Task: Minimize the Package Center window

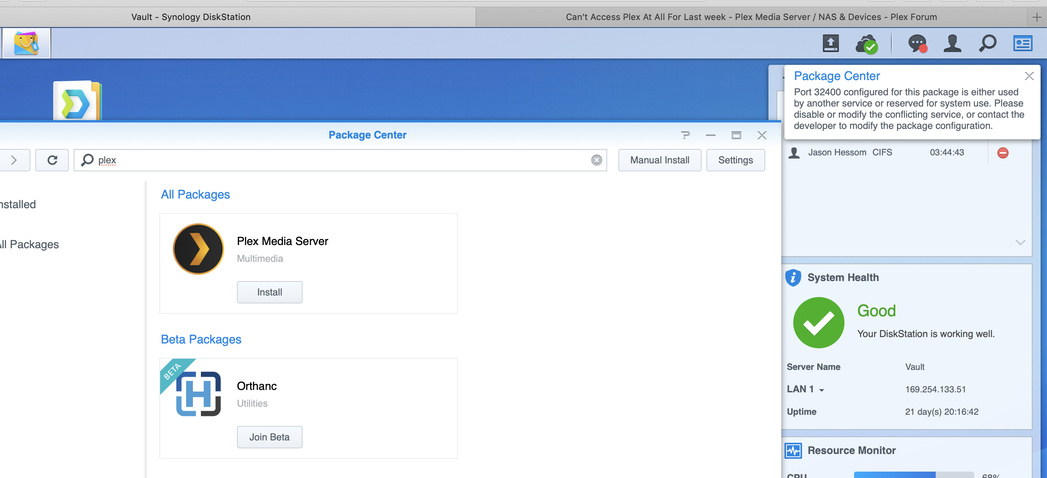Action: (710, 135)
